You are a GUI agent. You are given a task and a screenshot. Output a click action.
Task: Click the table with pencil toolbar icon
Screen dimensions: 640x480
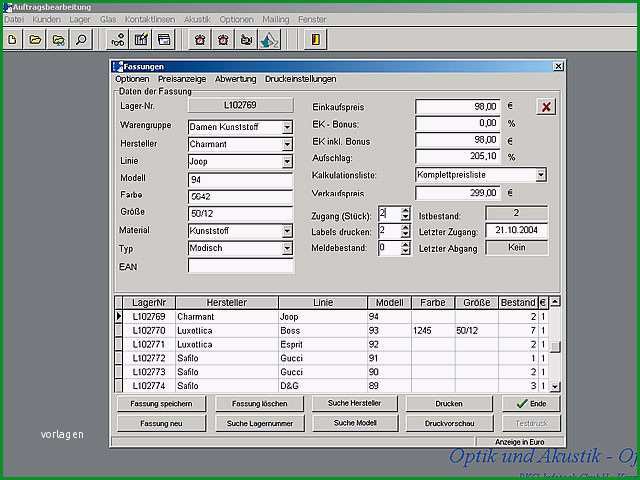141,40
